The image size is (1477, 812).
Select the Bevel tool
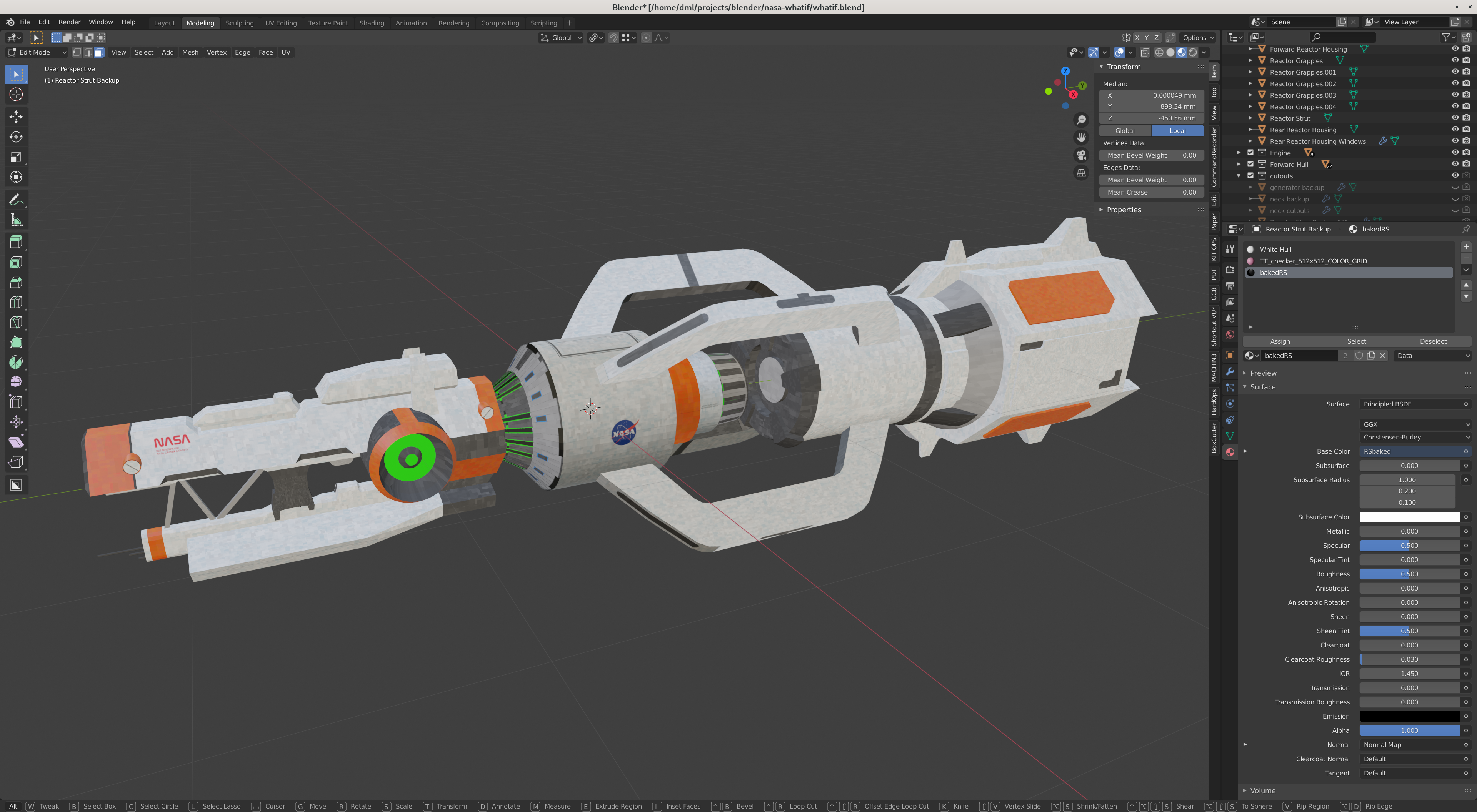[16, 282]
